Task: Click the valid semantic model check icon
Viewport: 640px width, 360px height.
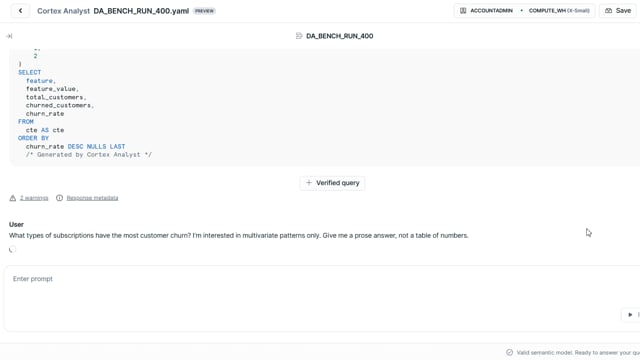Action: point(509,352)
